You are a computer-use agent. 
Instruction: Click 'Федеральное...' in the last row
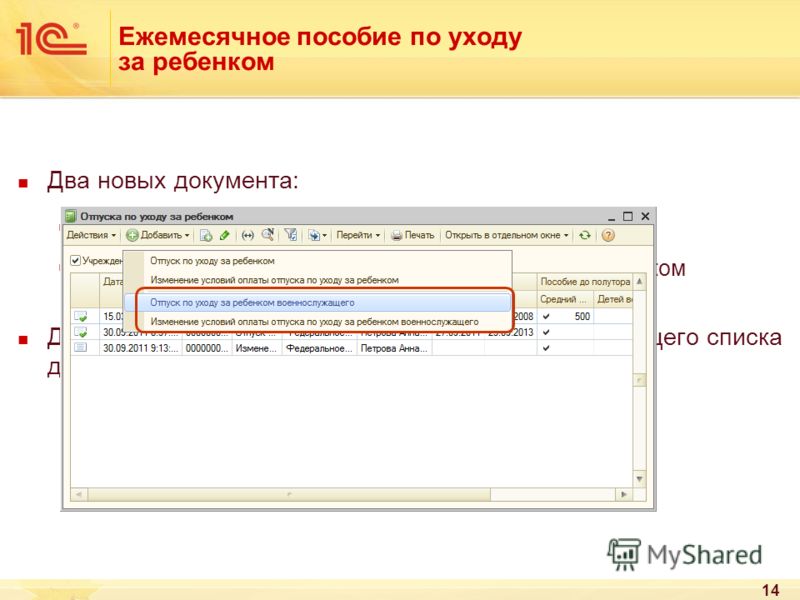pos(319,348)
